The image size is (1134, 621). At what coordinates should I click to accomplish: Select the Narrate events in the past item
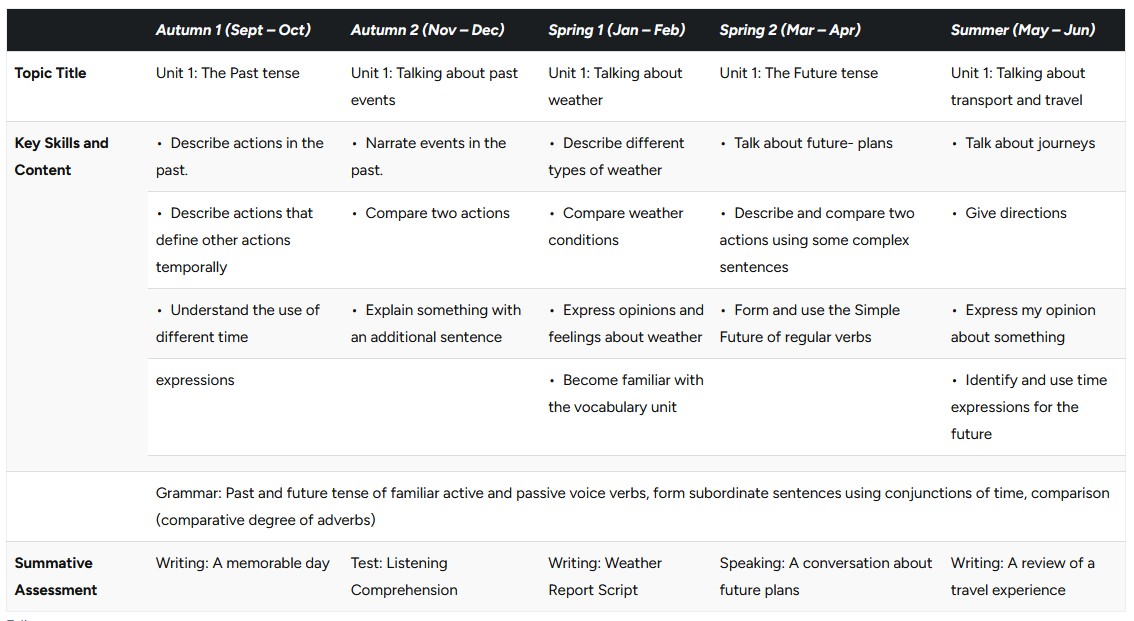[428, 156]
